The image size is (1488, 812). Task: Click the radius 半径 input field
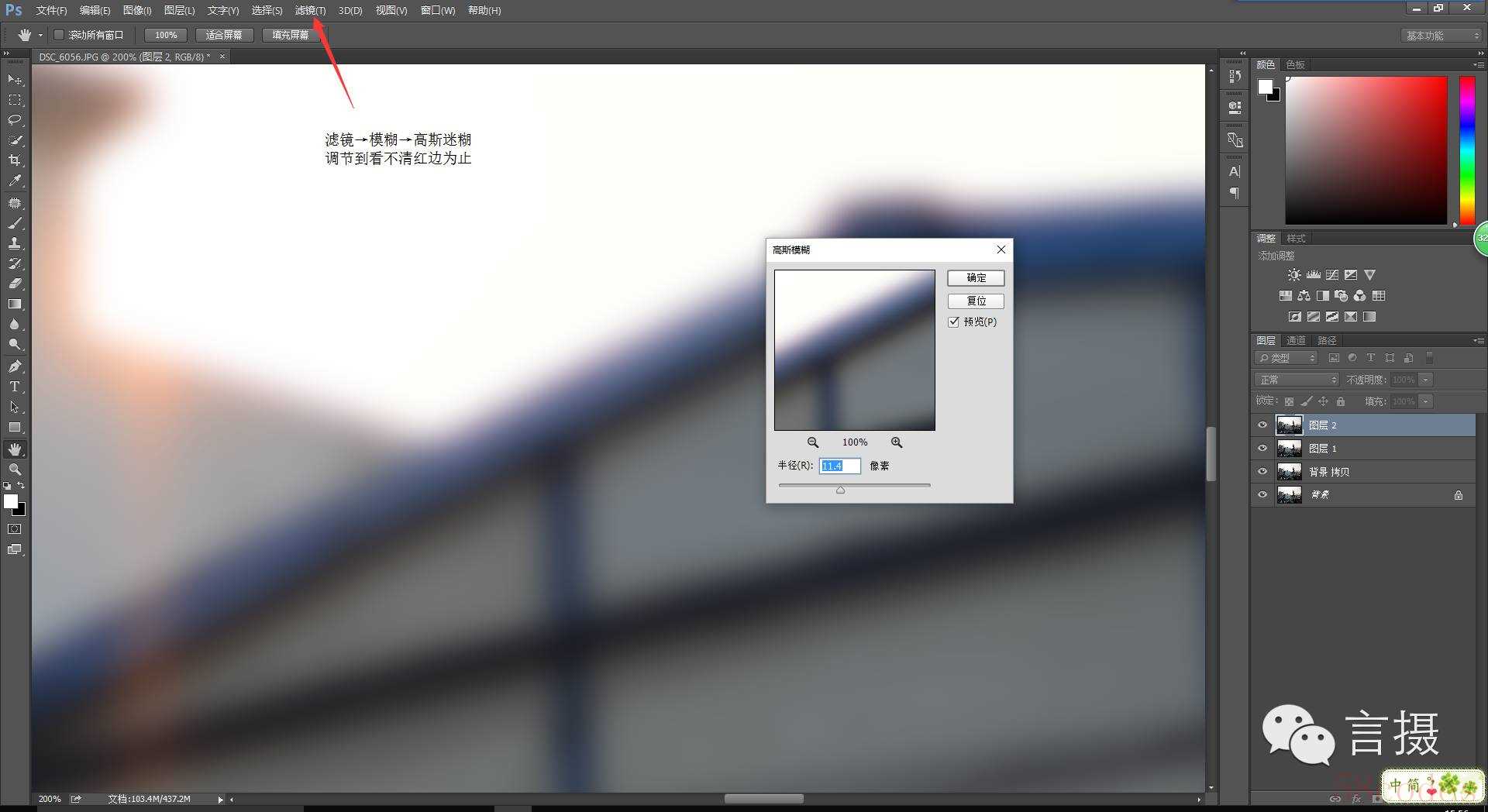pyautogui.click(x=839, y=466)
